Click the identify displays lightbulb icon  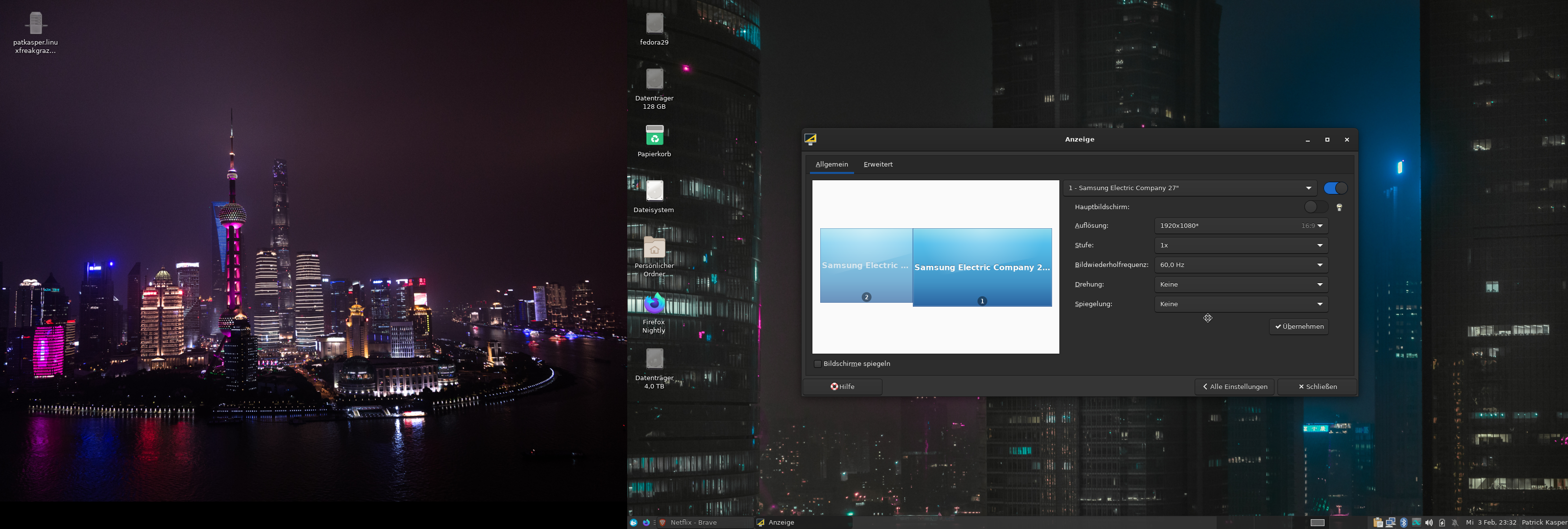1339,208
